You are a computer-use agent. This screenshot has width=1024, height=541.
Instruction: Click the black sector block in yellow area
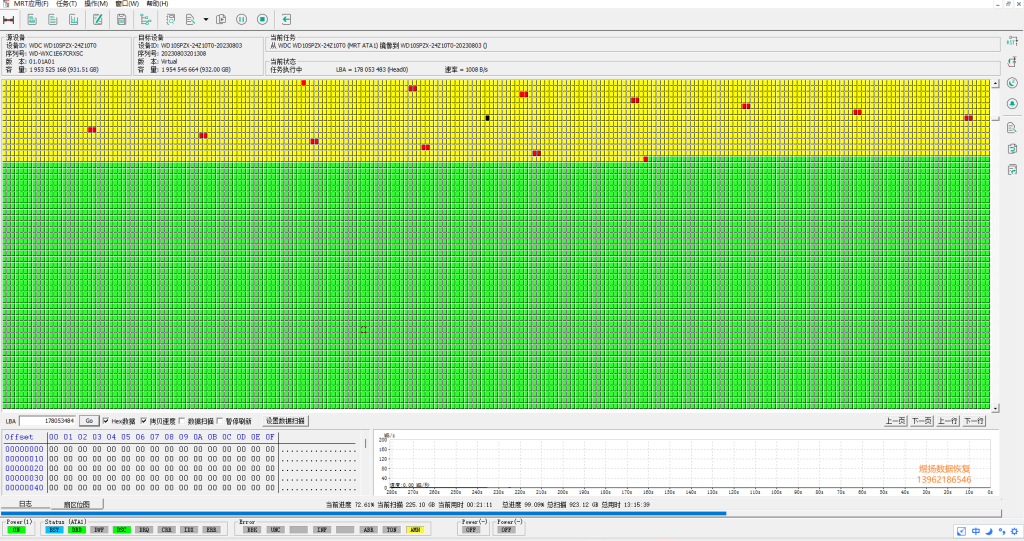[487, 118]
